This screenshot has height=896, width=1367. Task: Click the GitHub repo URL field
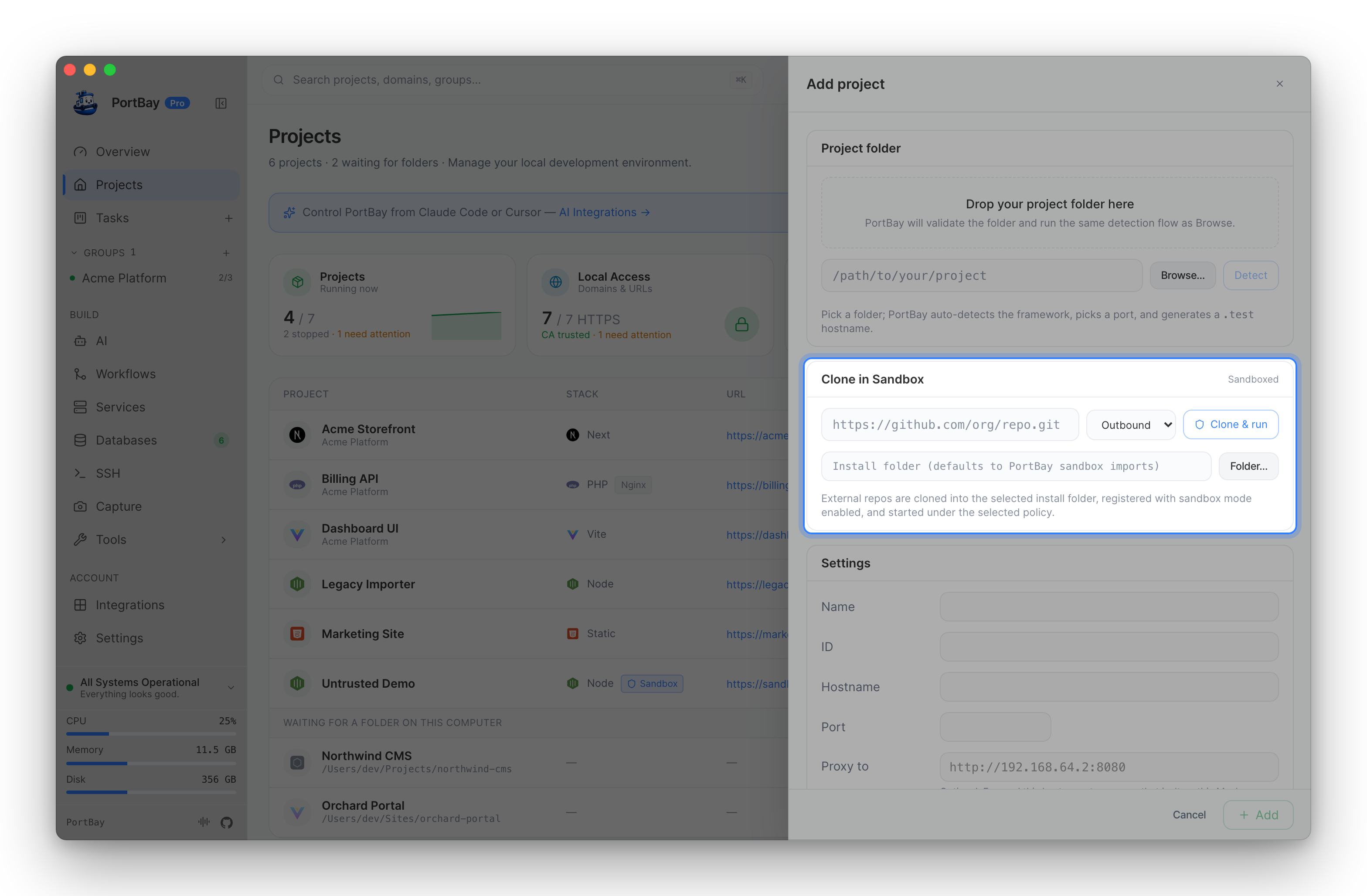(950, 425)
